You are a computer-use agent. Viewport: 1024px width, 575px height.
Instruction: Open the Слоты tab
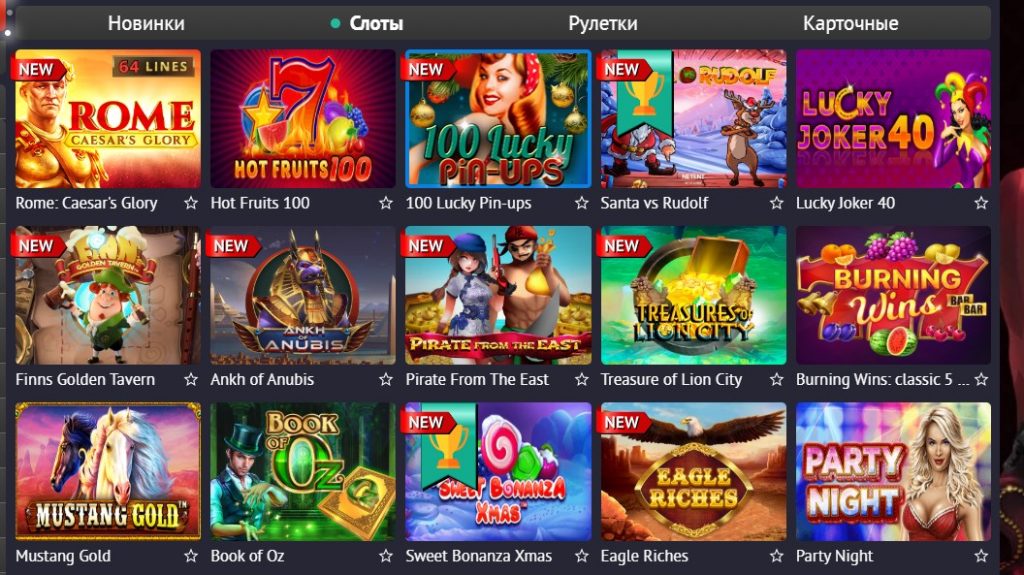pos(376,24)
